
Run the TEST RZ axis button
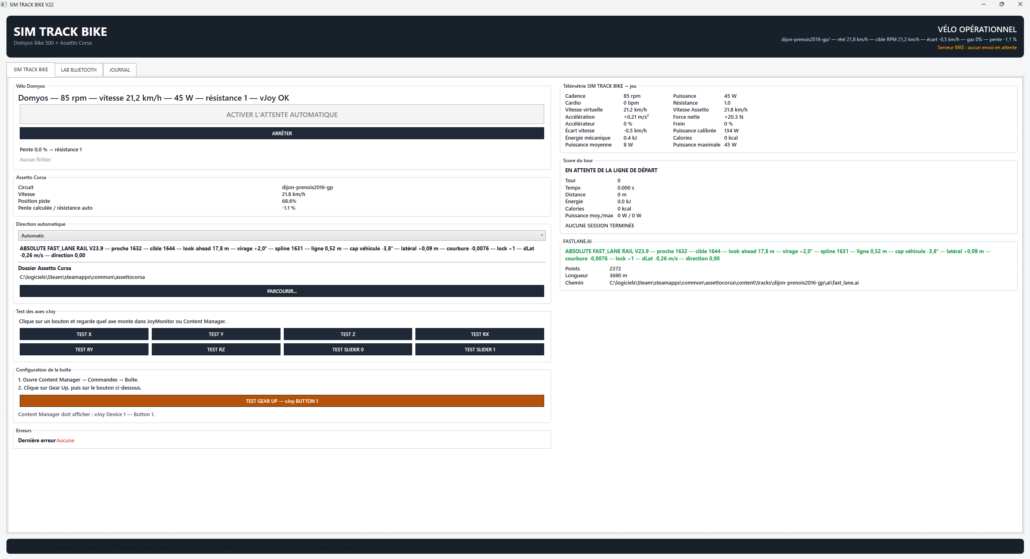tap(216, 349)
